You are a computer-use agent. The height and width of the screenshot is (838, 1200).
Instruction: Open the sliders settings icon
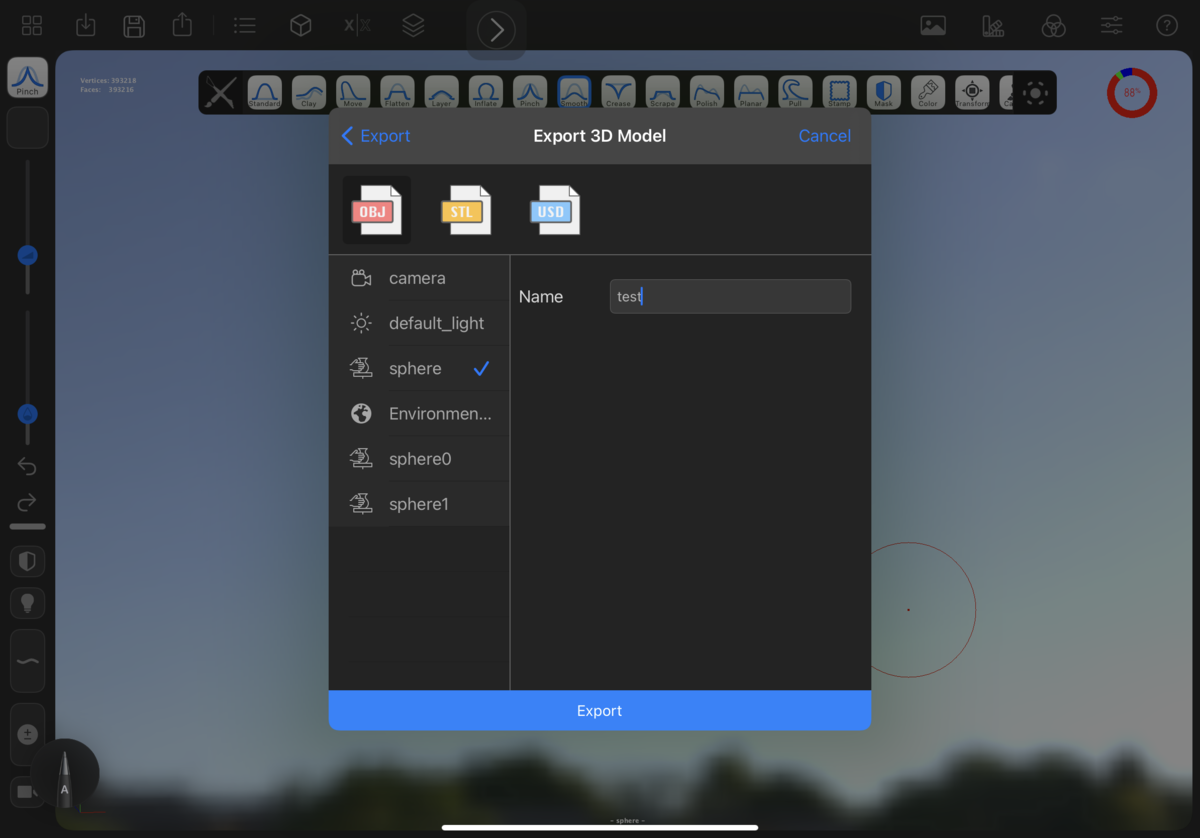1111,26
